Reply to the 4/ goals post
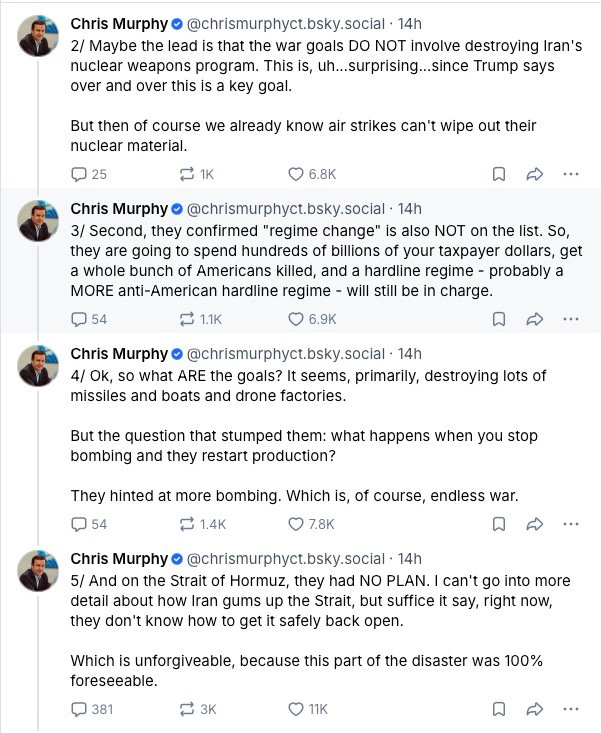The height and width of the screenshot is (733, 601). [80, 523]
